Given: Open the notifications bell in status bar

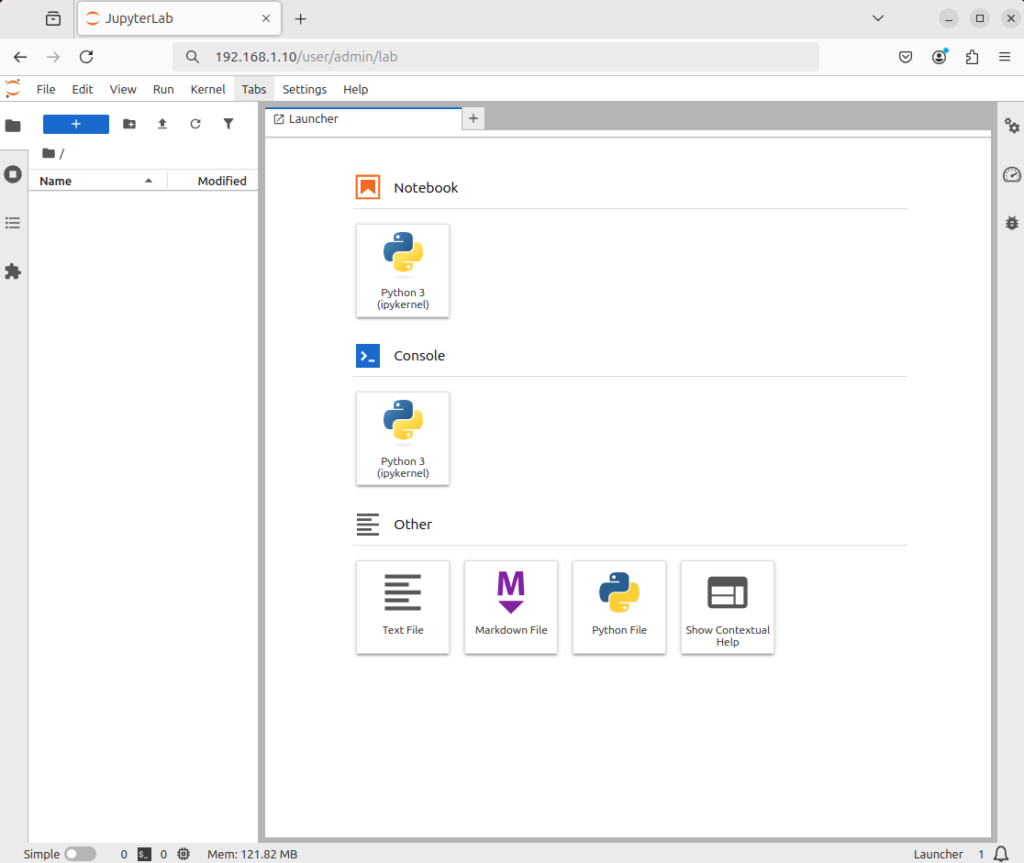Looking at the screenshot, I should click(x=1001, y=854).
